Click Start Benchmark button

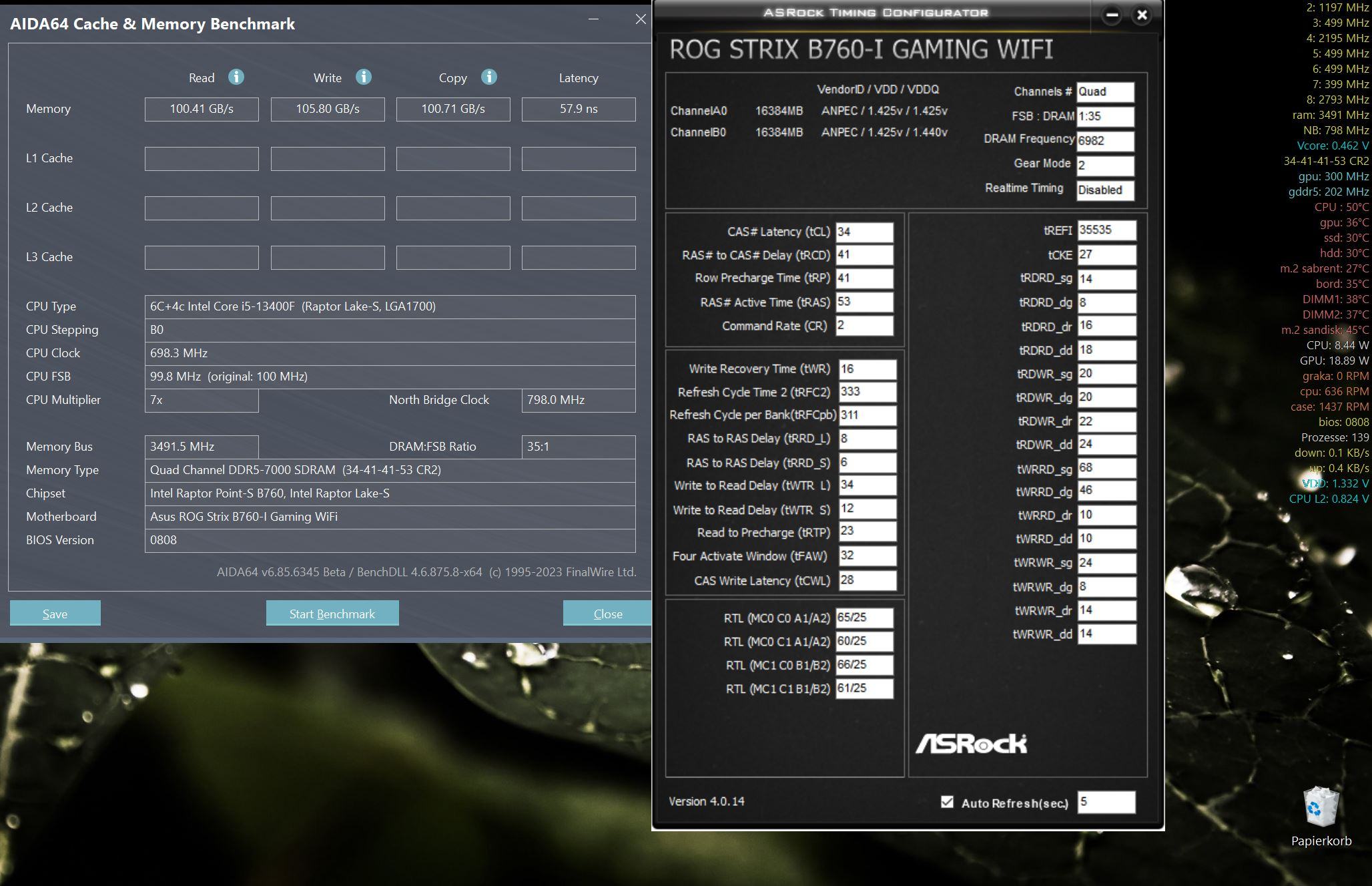(x=332, y=613)
